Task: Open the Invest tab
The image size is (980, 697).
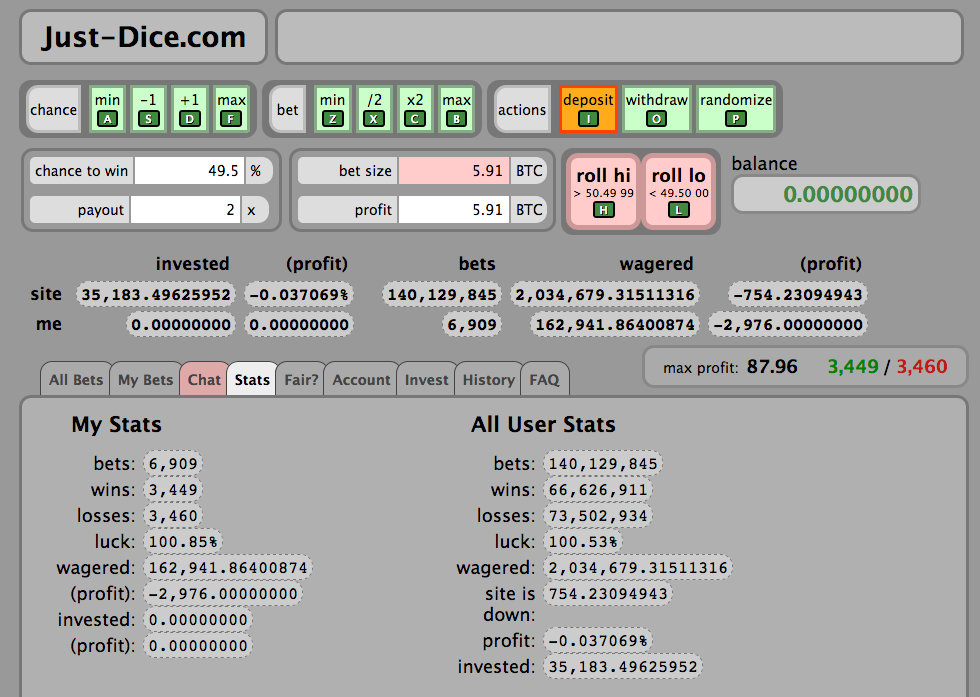Action: coord(426,379)
